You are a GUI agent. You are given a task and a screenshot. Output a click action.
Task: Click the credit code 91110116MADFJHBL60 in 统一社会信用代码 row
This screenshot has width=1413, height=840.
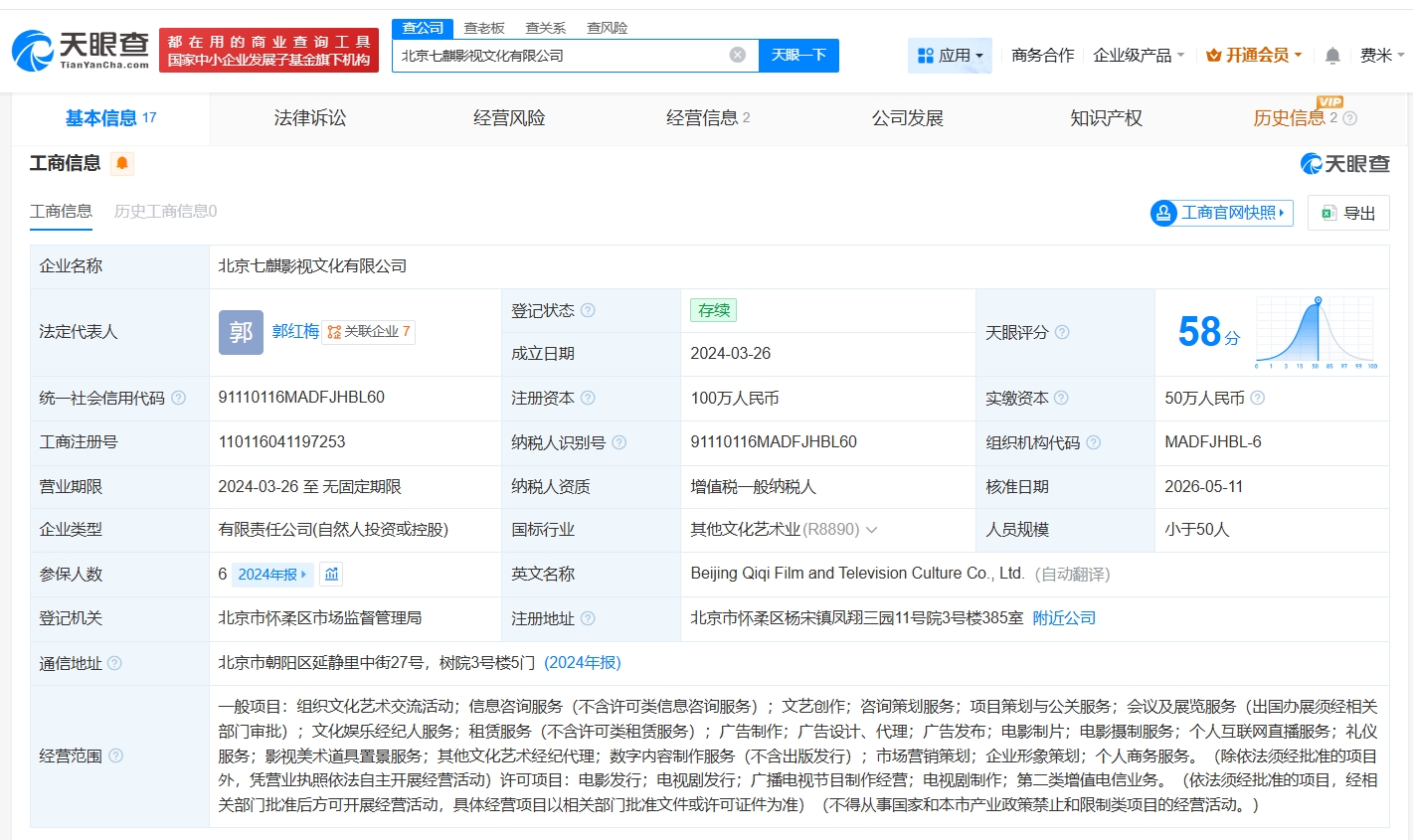(301, 398)
